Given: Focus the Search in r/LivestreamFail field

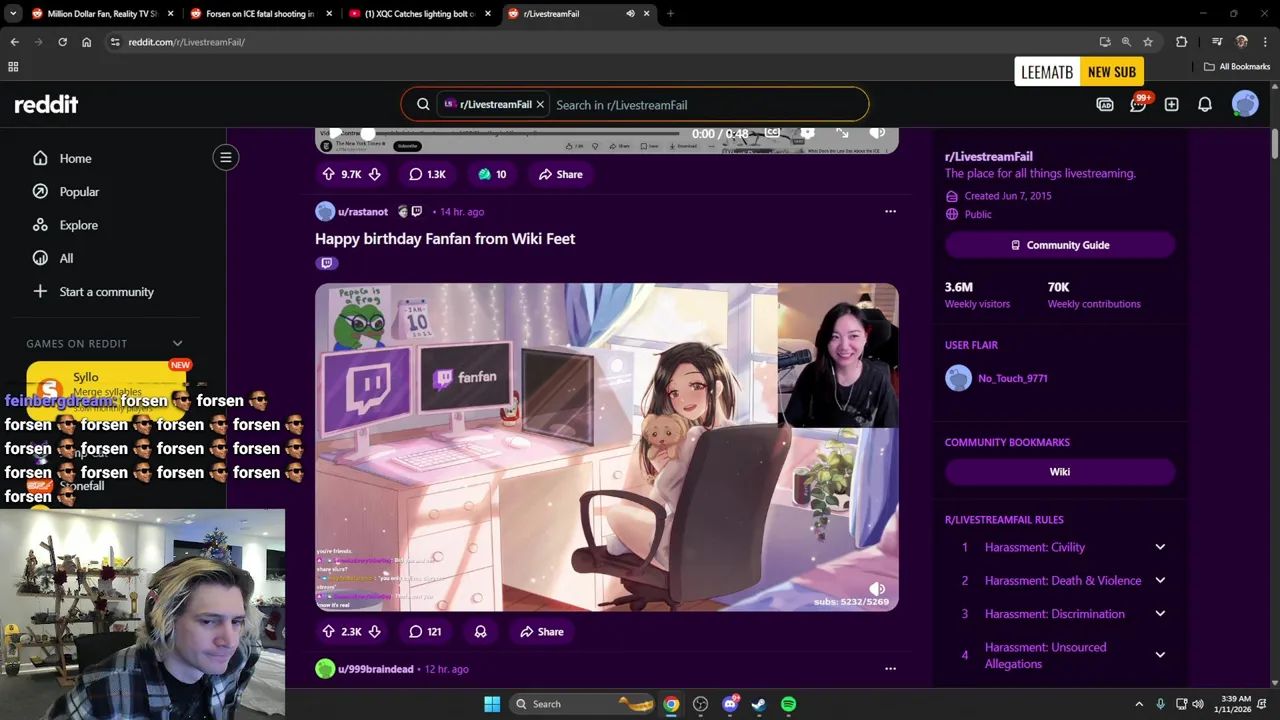Looking at the screenshot, I should (706, 104).
